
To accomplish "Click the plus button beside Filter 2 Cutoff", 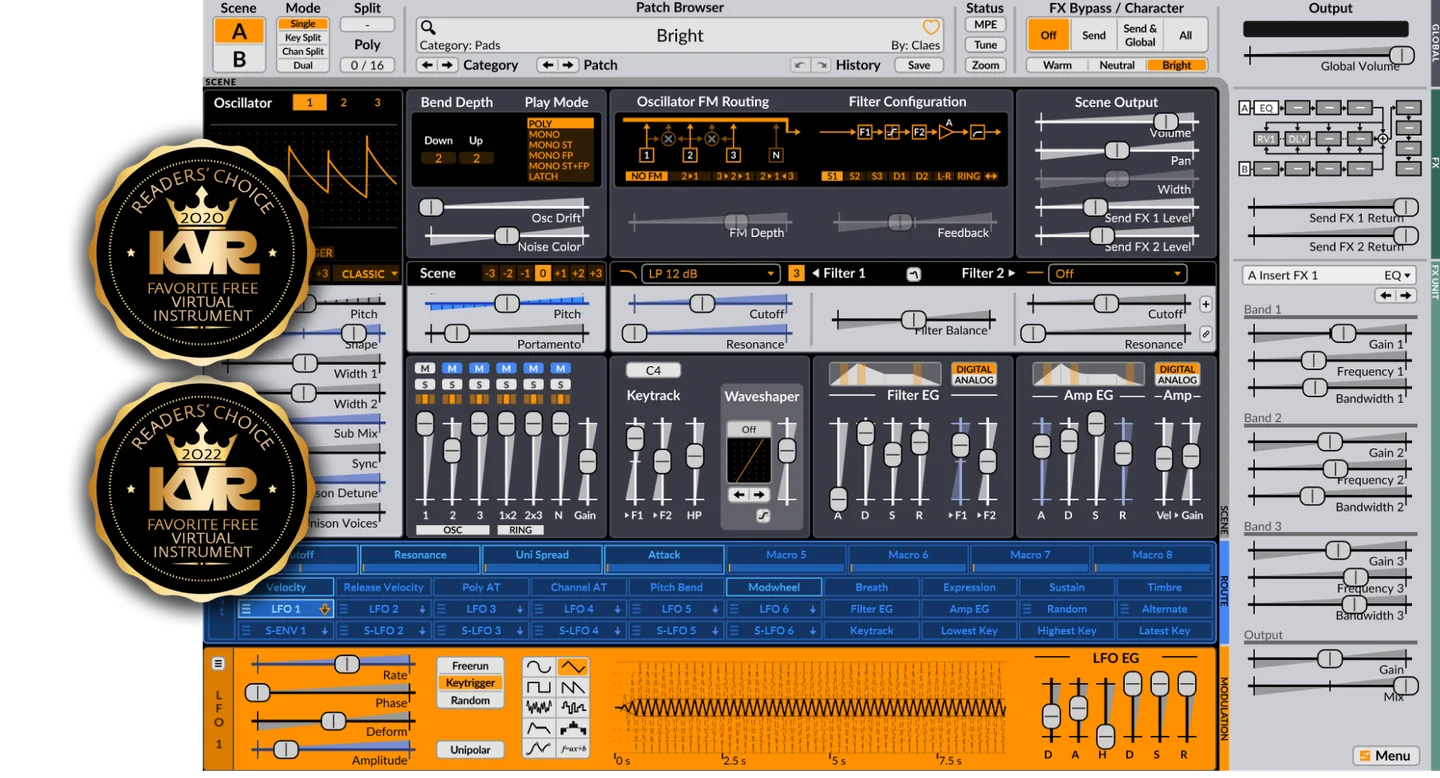I will (x=1206, y=304).
